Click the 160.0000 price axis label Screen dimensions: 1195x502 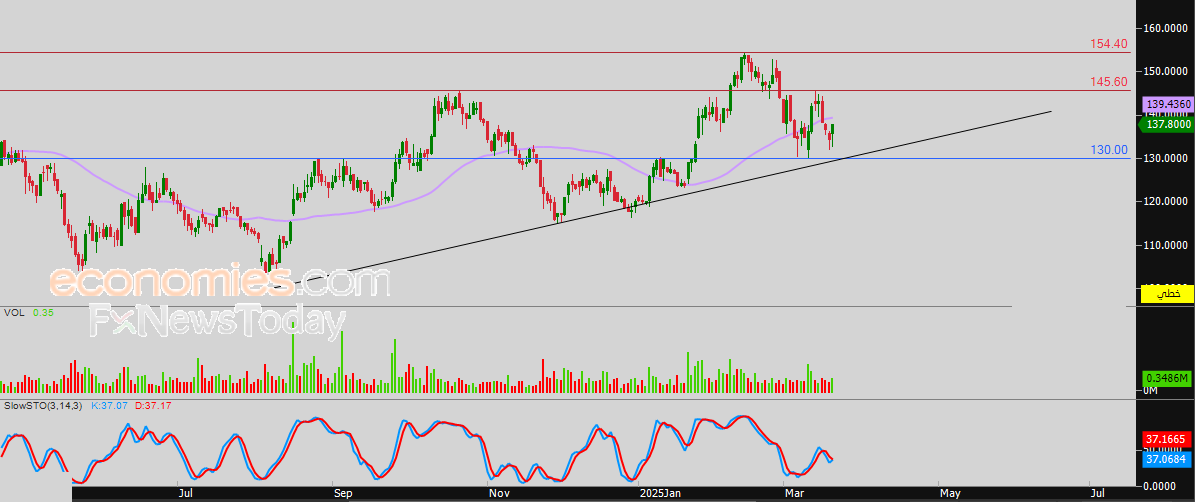[1167, 29]
